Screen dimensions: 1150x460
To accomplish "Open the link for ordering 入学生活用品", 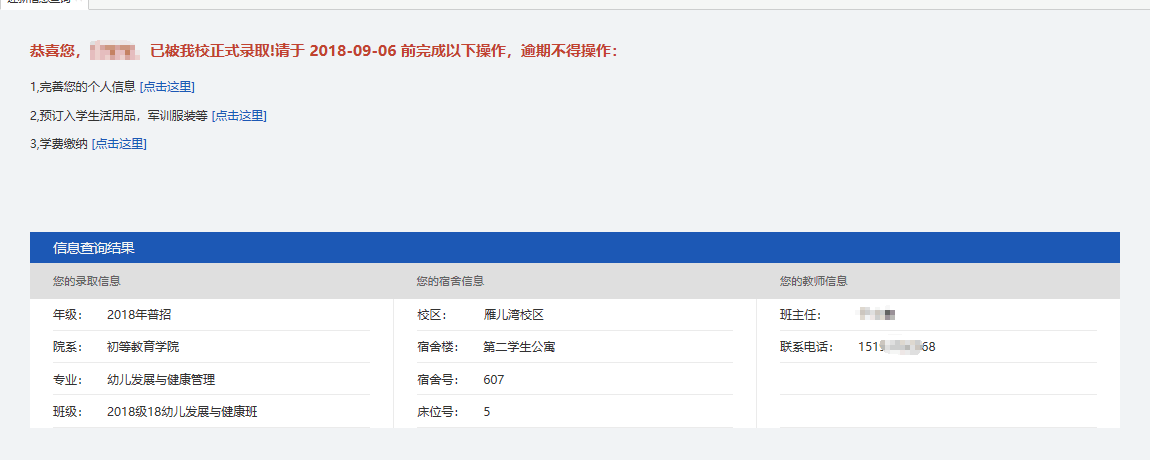I will click(x=239, y=116).
